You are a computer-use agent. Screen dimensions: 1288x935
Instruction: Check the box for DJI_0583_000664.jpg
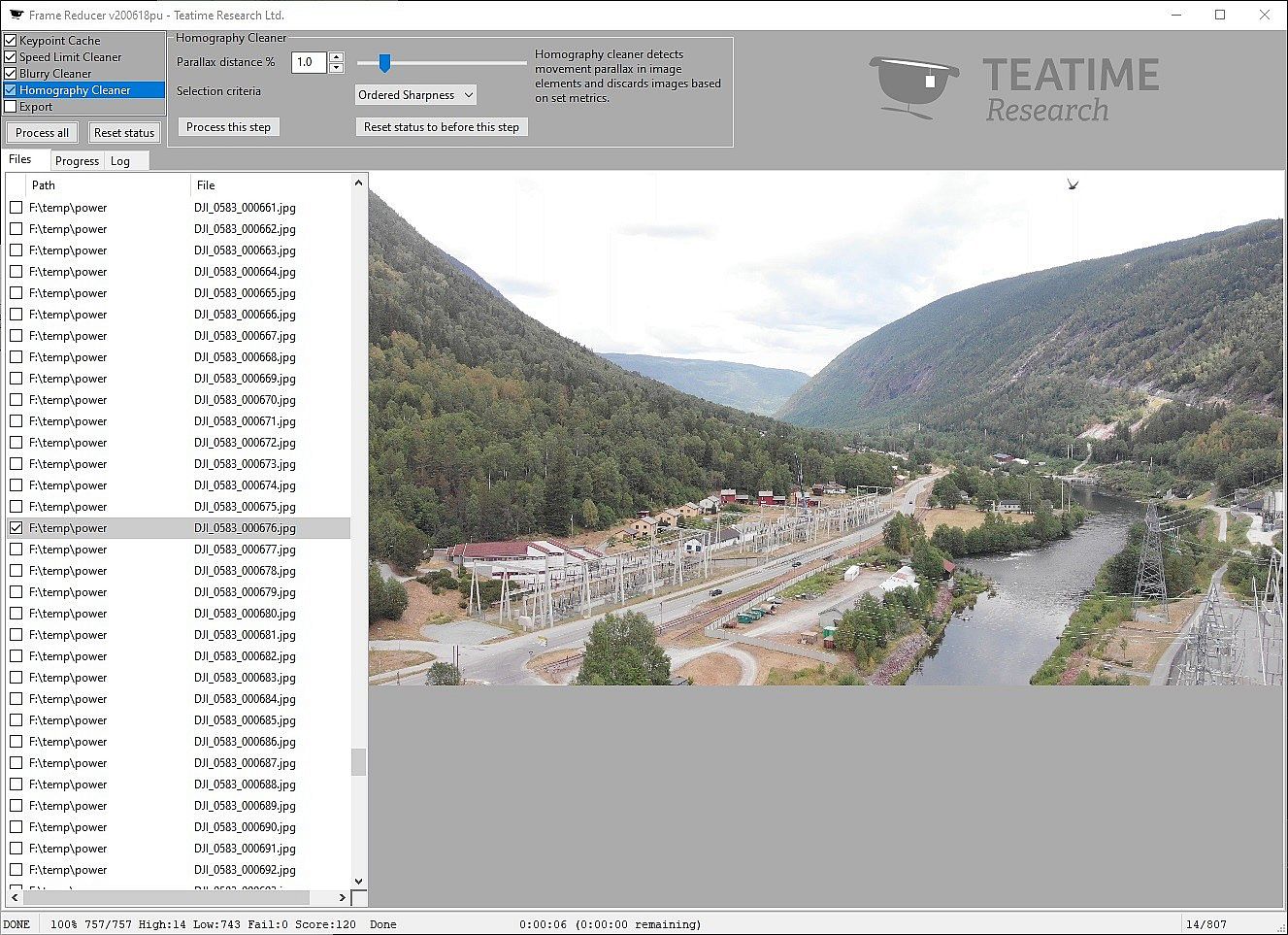click(x=16, y=272)
